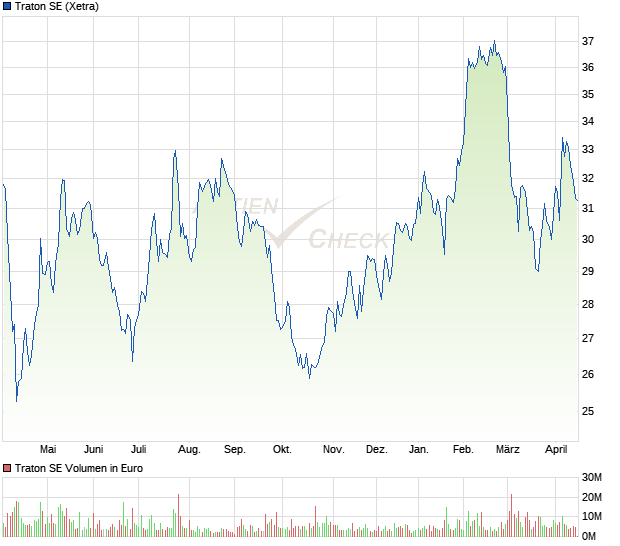
Task: Select the 'Traton SE Volumen in Euro' label
Action: [x=79, y=469]
